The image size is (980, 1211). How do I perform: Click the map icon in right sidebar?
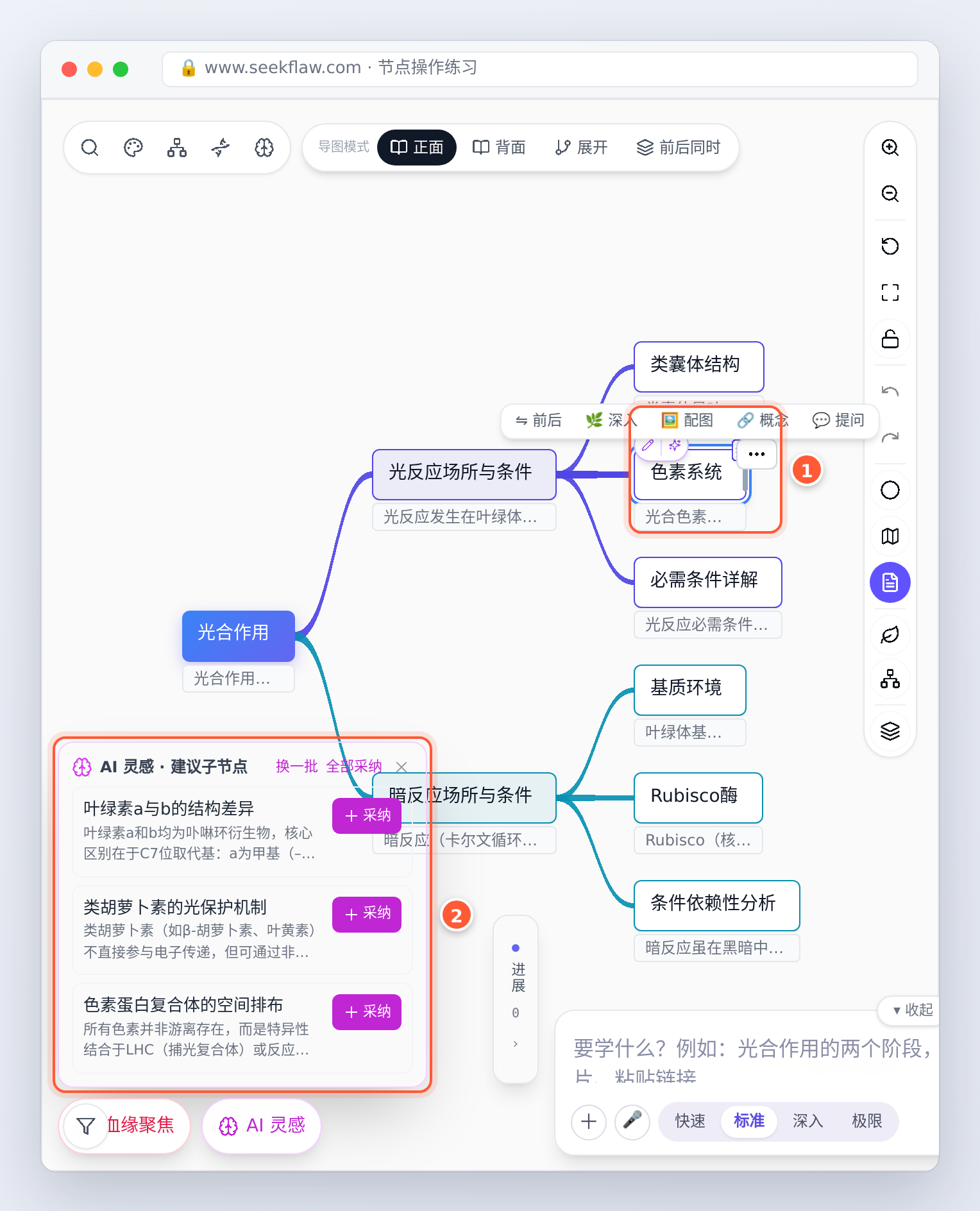tap(890, 536)
